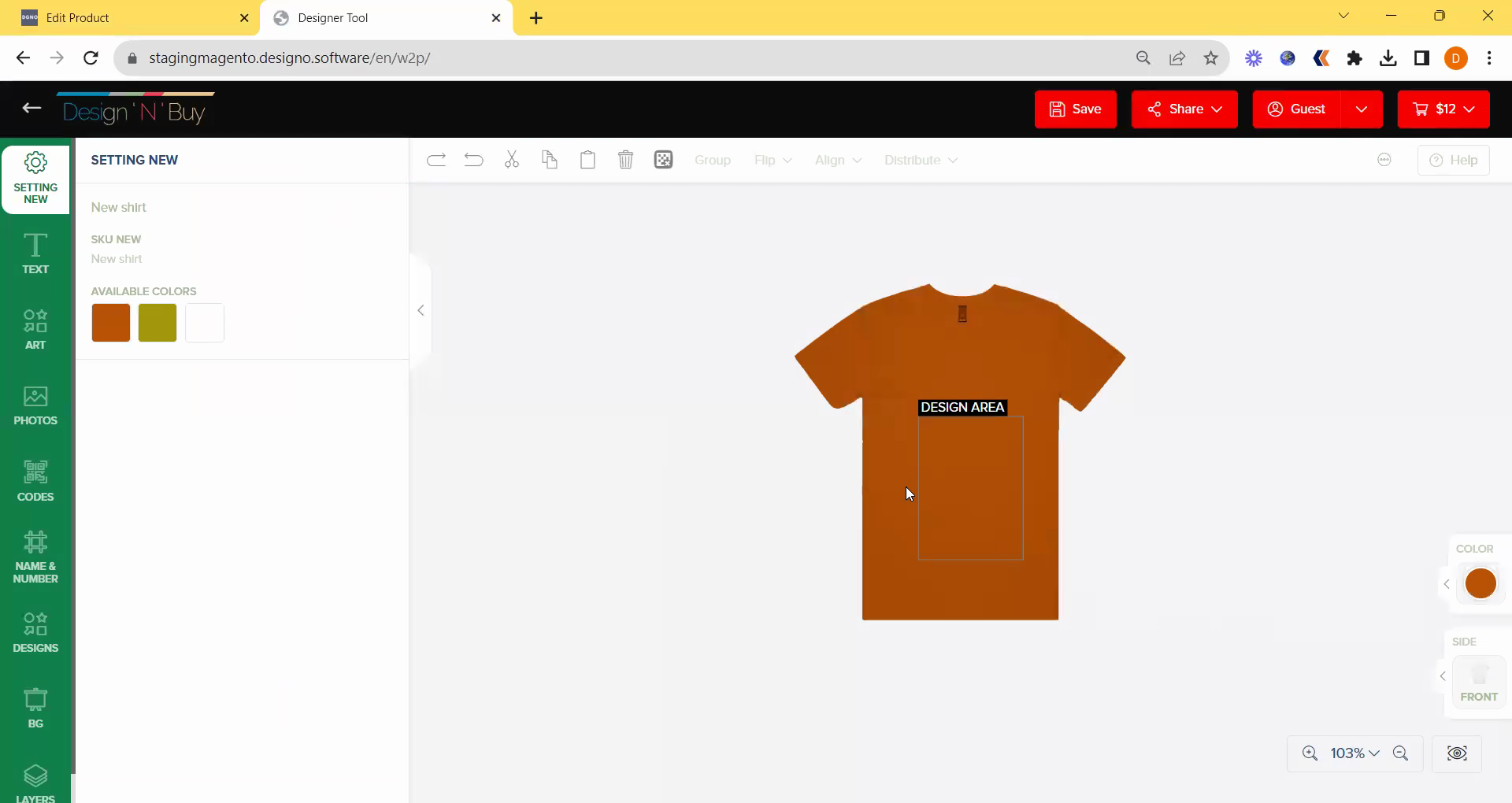Screen dimensions: 1512x803
Task: Expand the Share dropdown
Action: click(x=1184, y=109)
